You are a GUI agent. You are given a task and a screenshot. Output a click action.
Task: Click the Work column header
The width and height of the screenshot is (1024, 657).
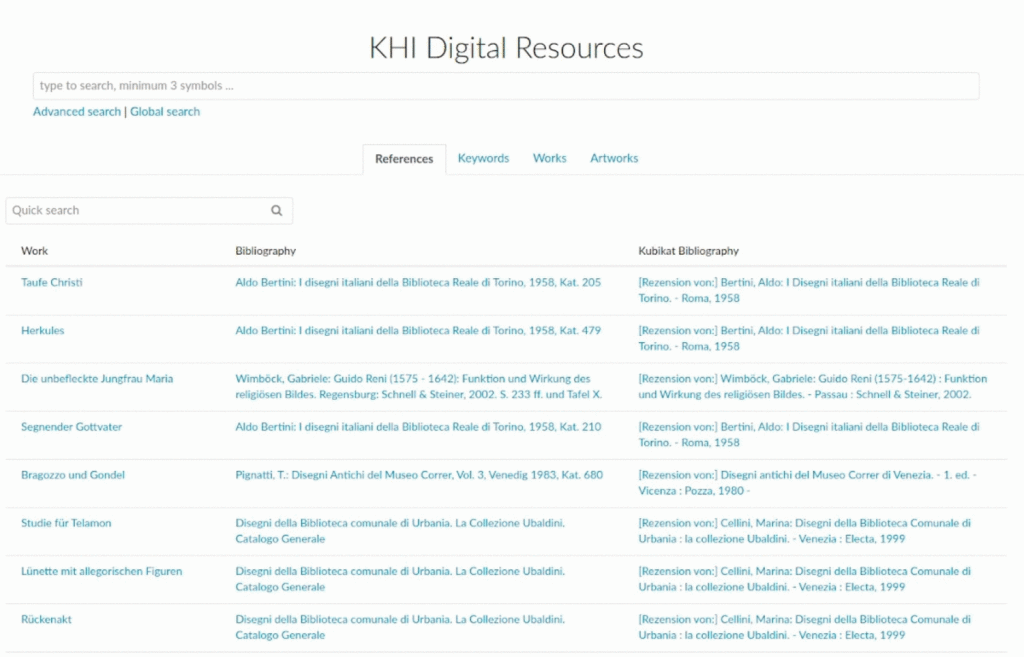[35, 251]
